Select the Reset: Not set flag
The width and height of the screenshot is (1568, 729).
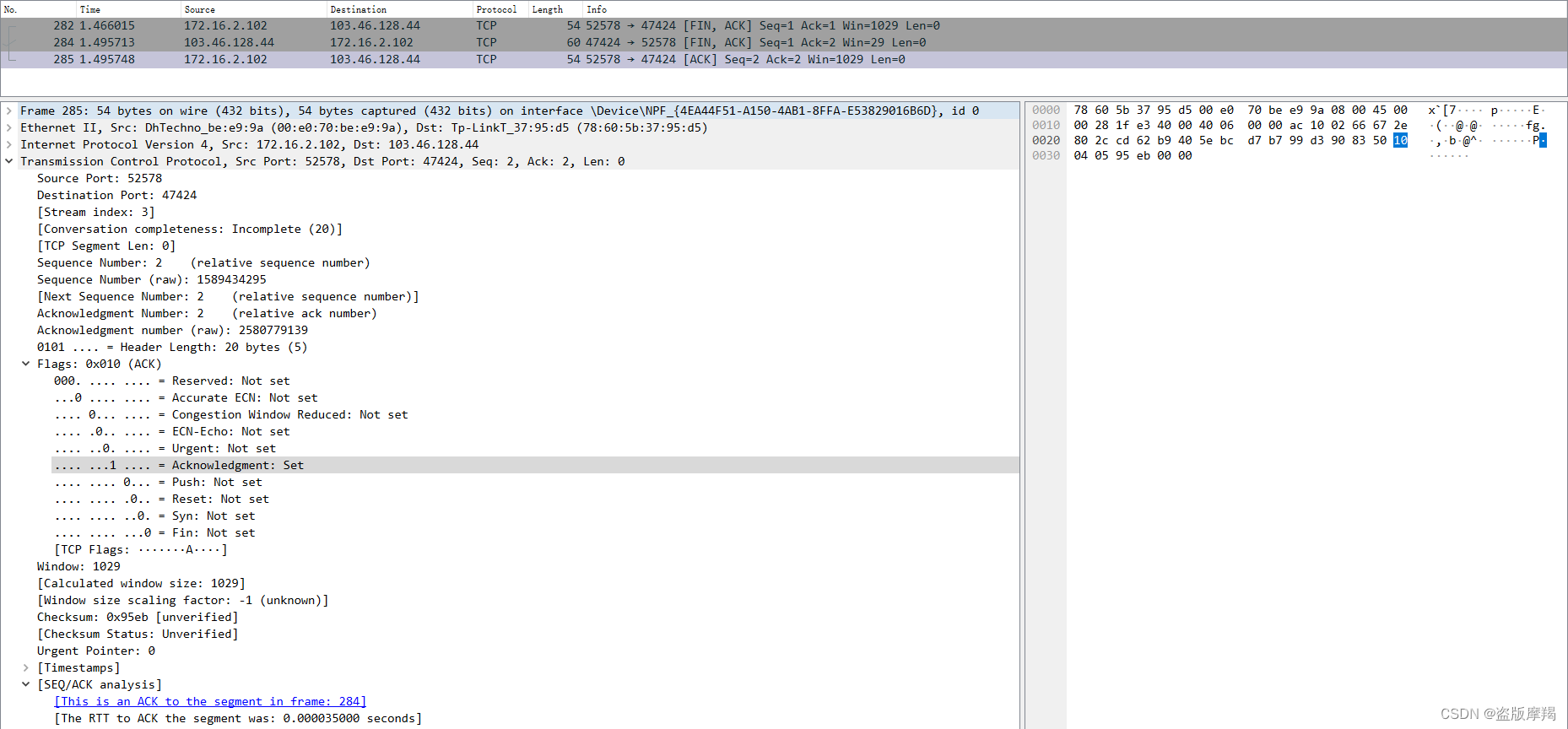[162, 499]
